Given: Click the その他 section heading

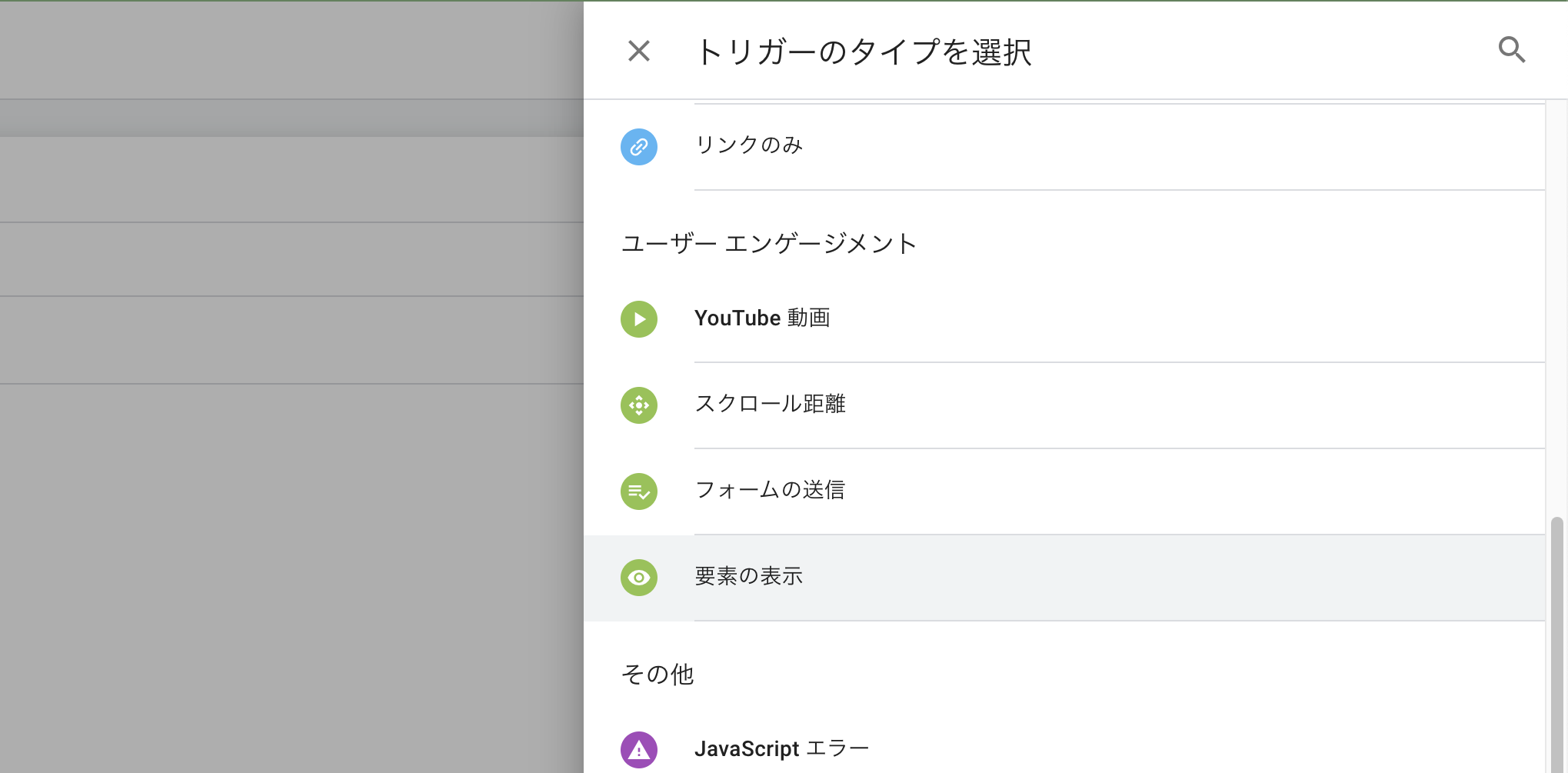Looking at the screenshot, I should [657, 675].
